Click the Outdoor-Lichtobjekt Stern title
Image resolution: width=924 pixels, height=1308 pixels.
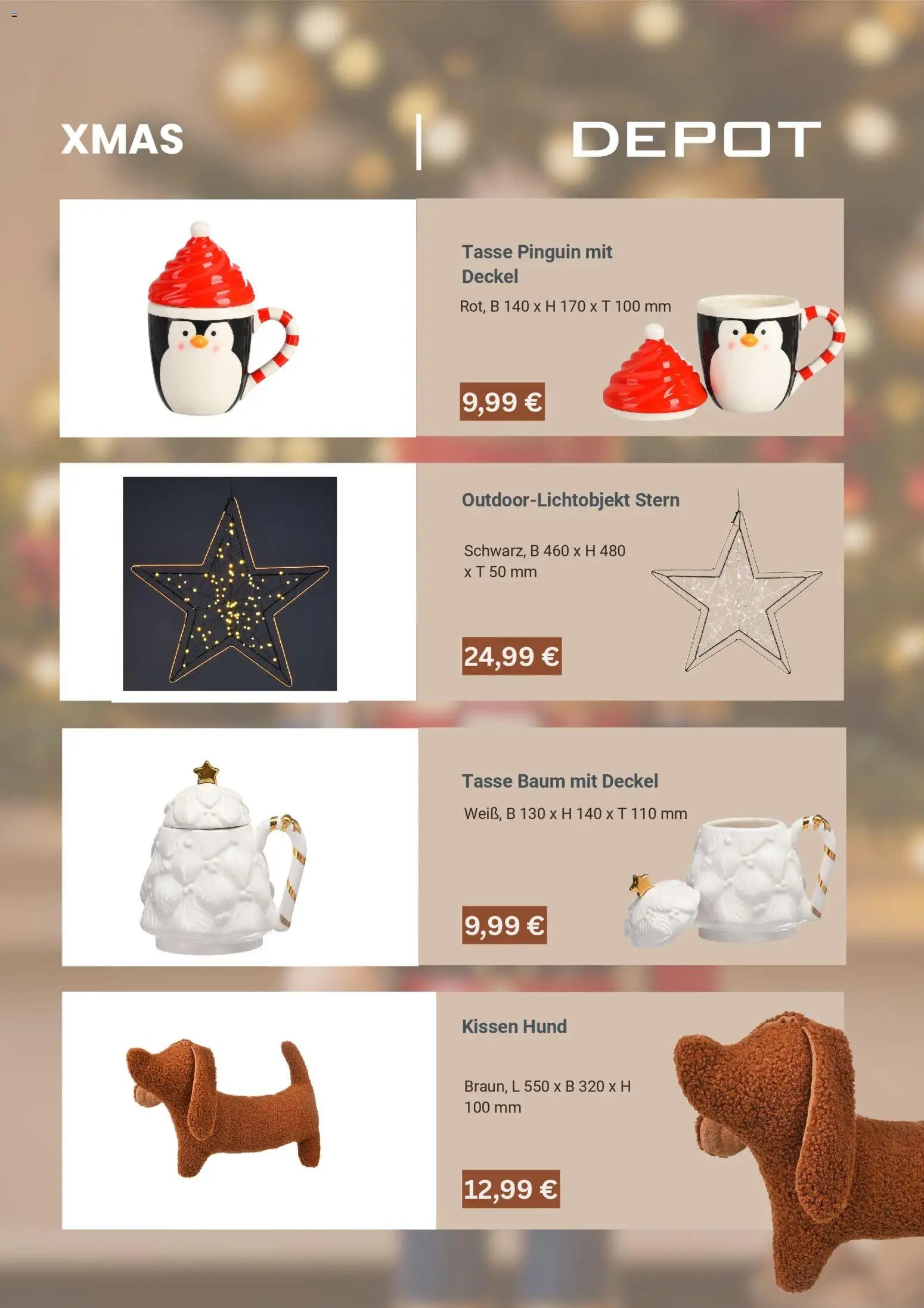click(570, 500)
